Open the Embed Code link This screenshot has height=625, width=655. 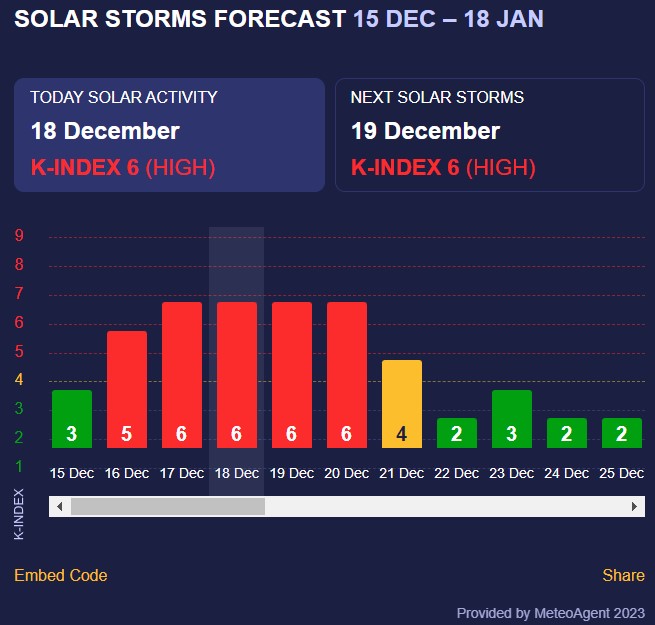(x=61, y=575)
